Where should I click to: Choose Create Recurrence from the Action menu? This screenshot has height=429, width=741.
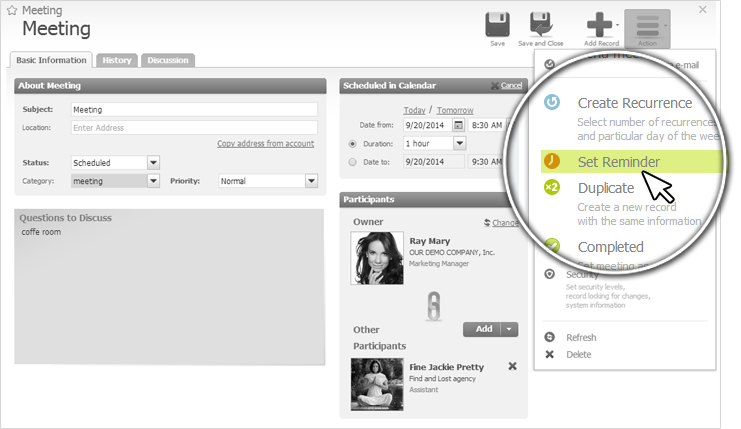coord(635,103)
